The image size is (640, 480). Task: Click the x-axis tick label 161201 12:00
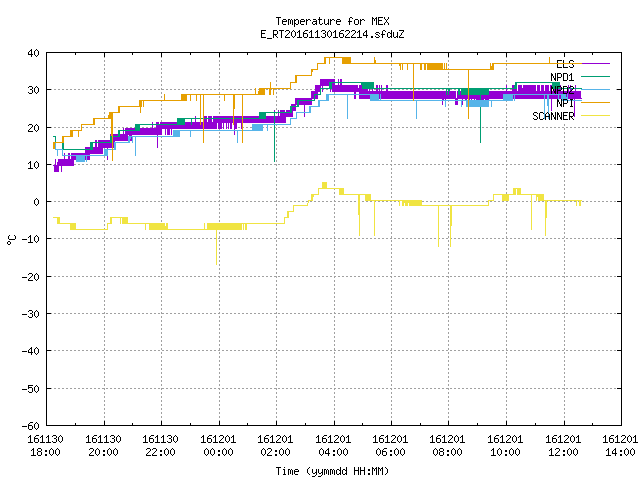click(564, 446)
